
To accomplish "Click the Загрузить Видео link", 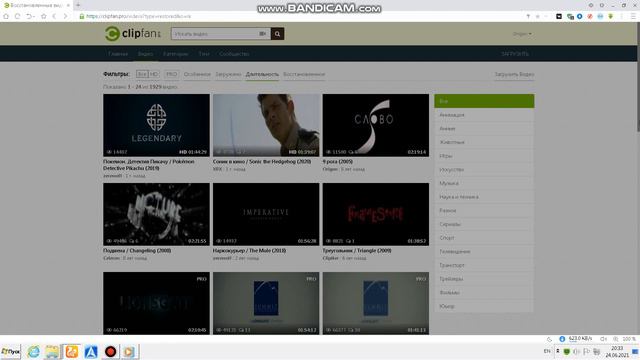I will pyautogui.click(x=514, y=74).
